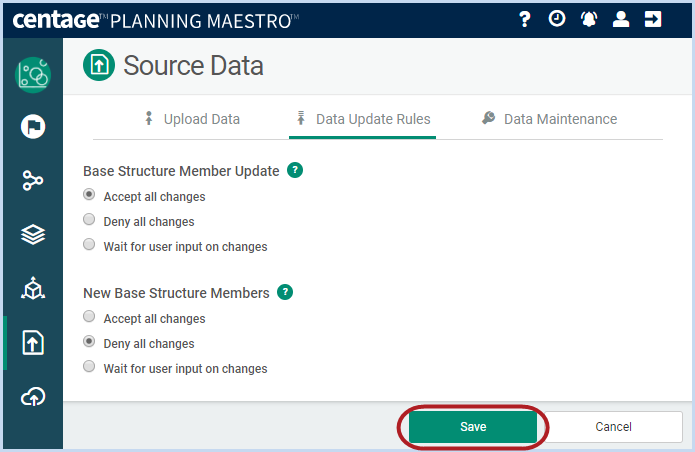Click help icon next to Base Structure Member Update
The height and width of the screenshot is (452, 695).
[295, 170]
